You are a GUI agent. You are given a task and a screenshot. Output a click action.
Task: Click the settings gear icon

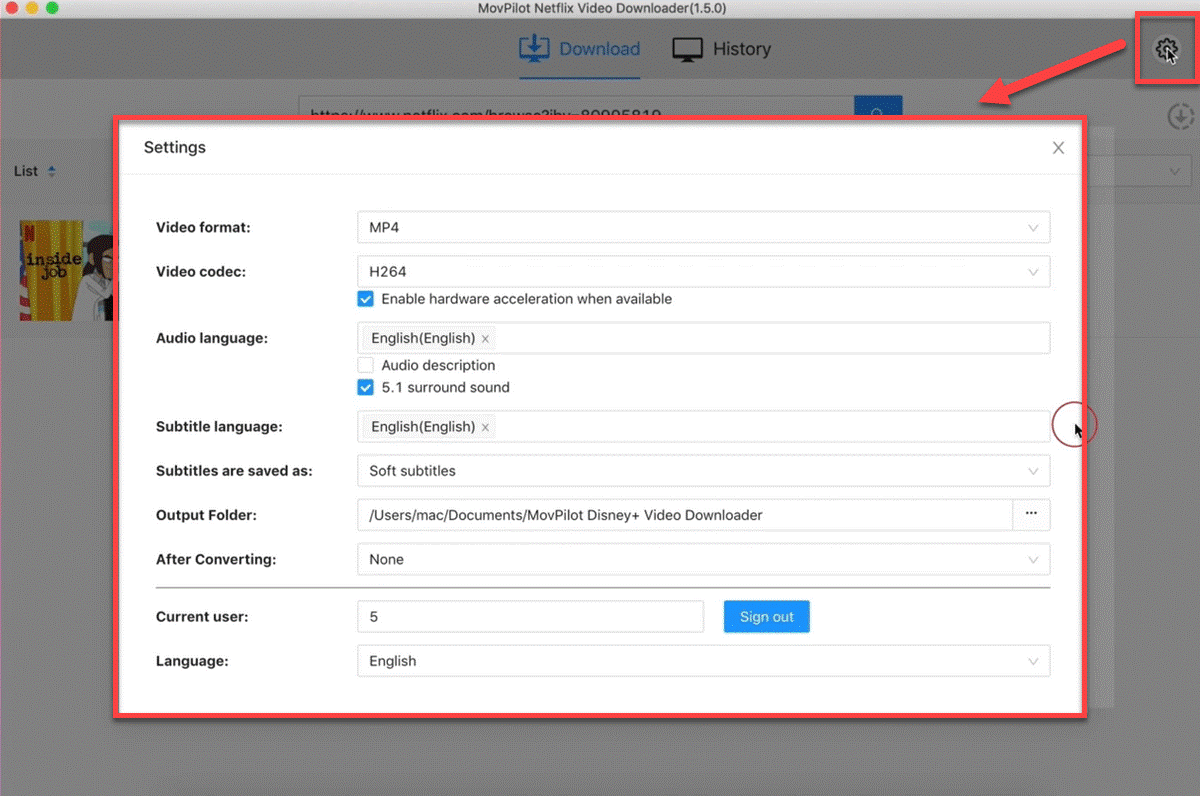click(1165, 49)
